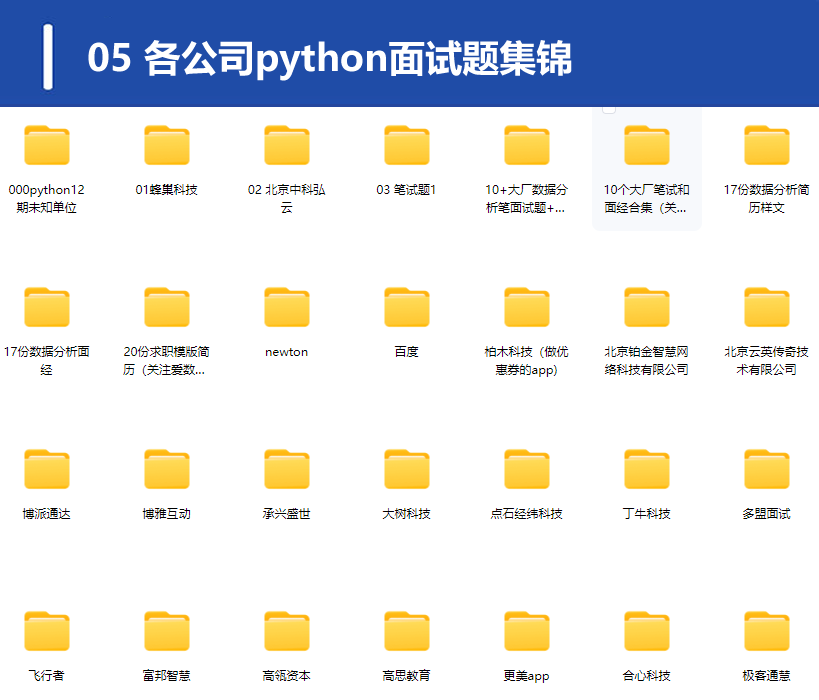
Task: Open the 01蜂巢科技 folder icon
Action: [167, 145]
